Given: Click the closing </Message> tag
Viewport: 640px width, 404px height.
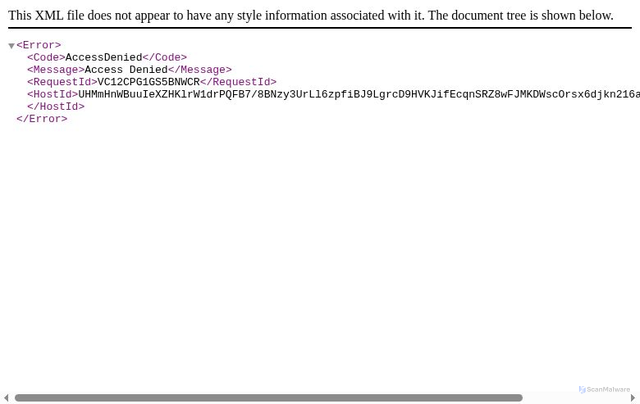Looking at the screenshot, I should (x=200, y=69).
